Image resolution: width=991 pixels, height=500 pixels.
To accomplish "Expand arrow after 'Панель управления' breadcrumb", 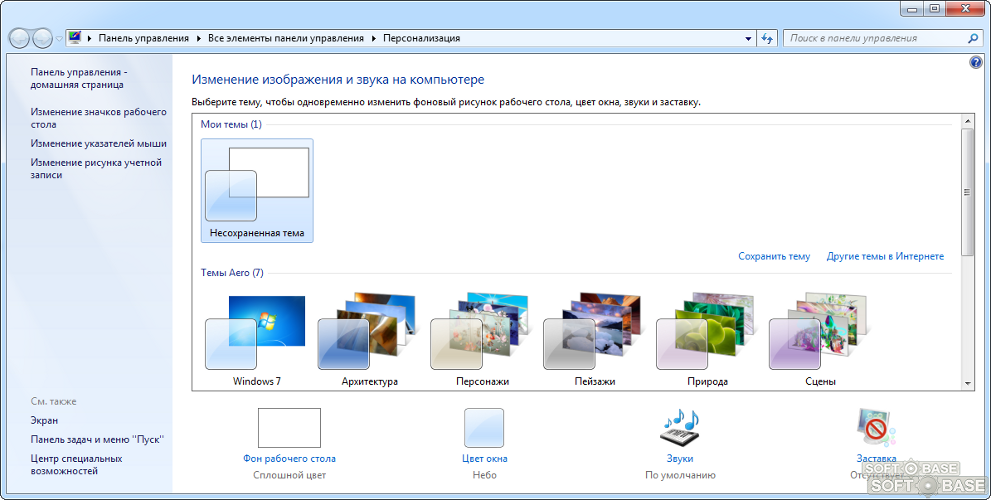I will coord(198,38).
